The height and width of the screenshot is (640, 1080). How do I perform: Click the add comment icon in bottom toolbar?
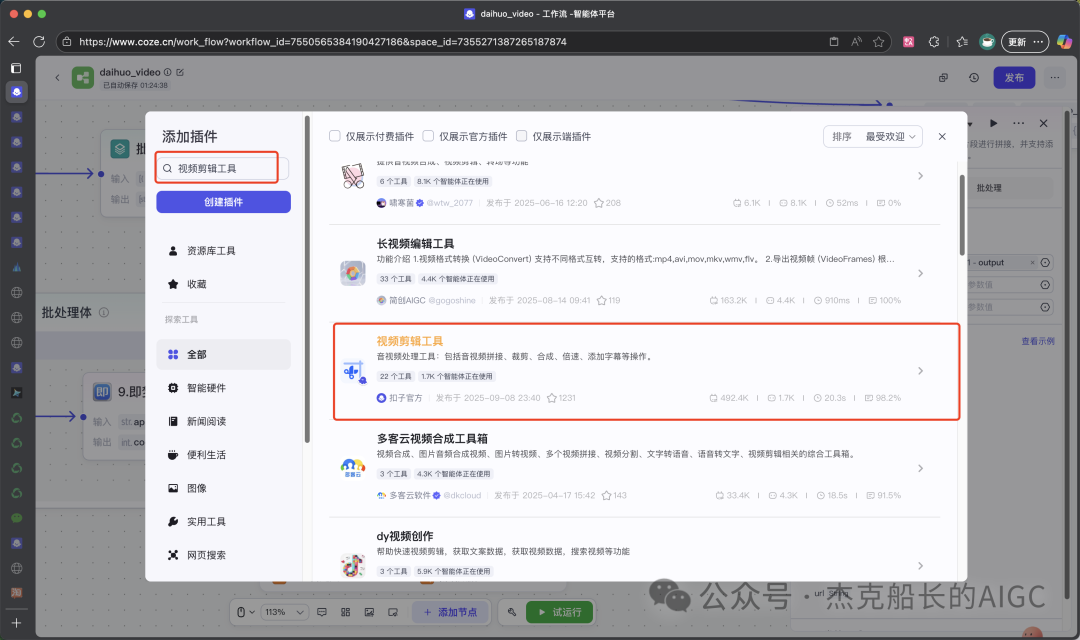pos(322,612)
